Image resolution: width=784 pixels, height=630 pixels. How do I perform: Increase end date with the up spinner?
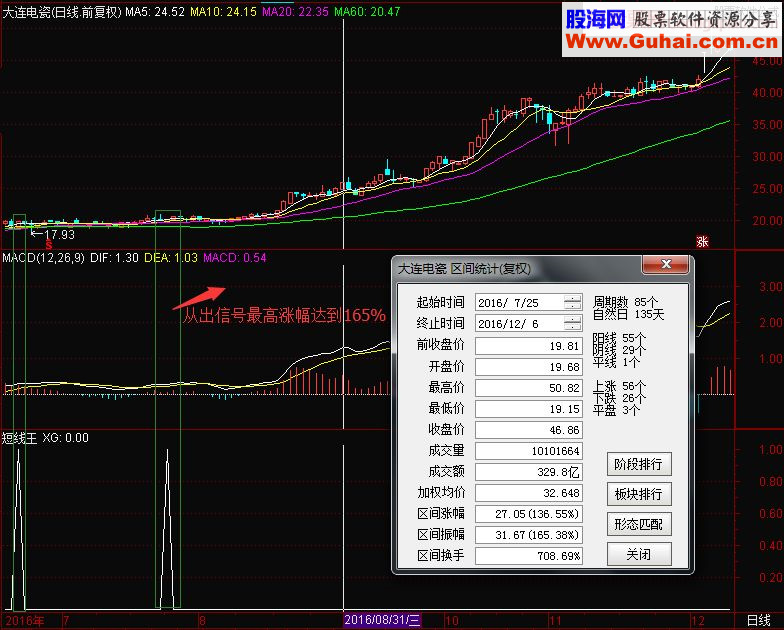tap(572, 319)
